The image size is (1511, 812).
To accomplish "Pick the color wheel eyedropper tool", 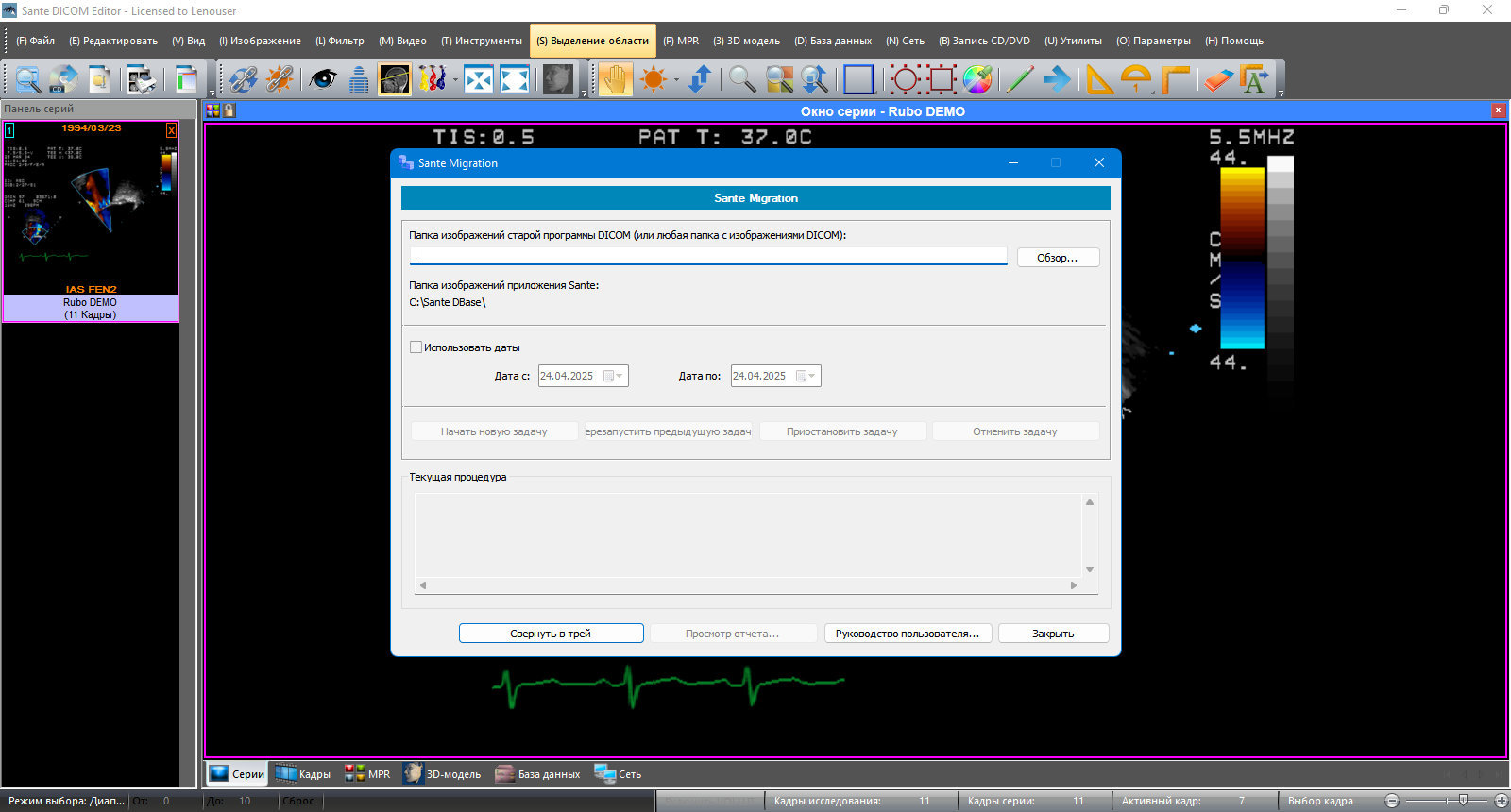I will pos(977,79).
